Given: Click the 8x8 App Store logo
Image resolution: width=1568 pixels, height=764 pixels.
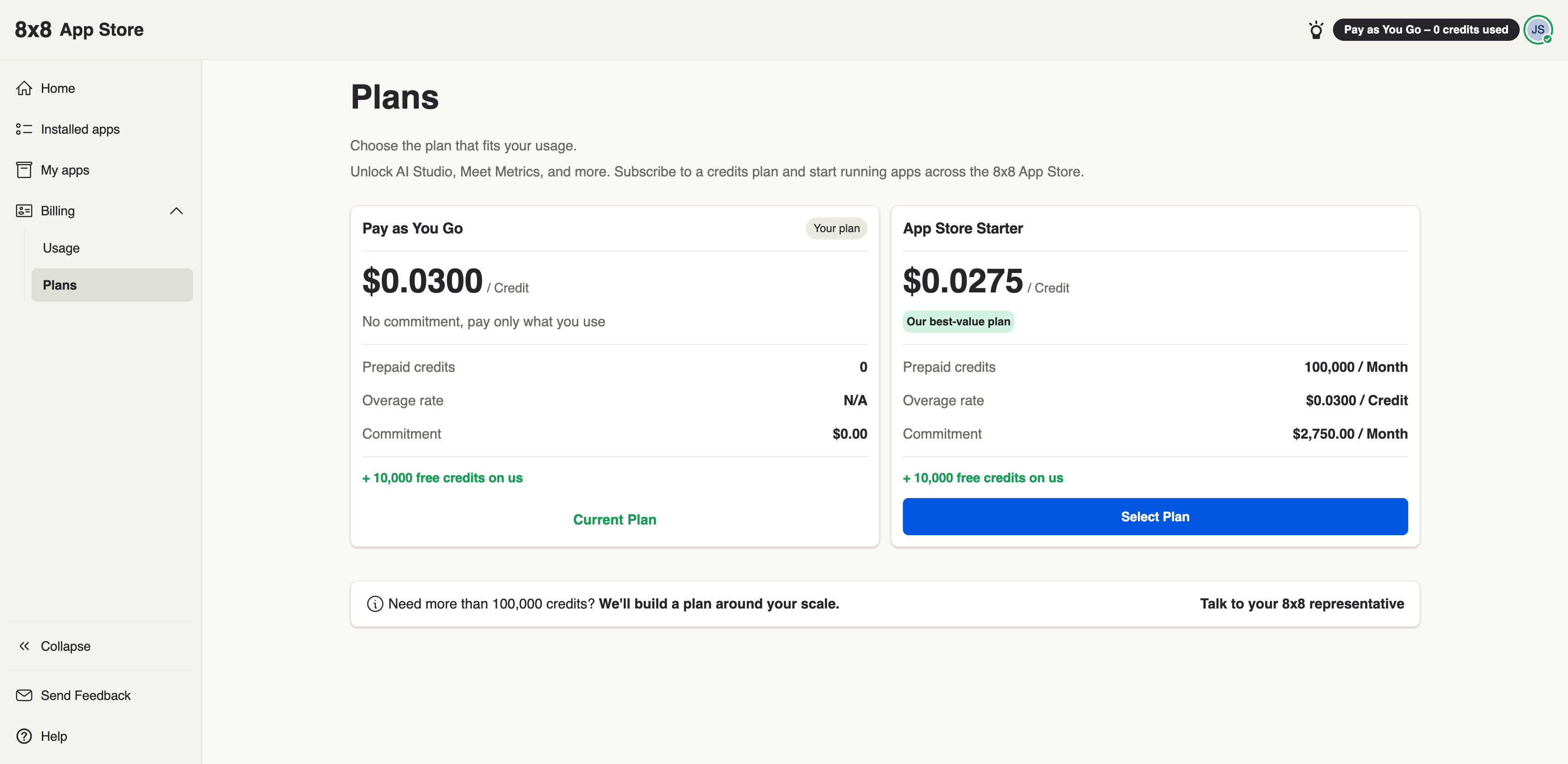Looking at the screenshot, I should (79, 30).
